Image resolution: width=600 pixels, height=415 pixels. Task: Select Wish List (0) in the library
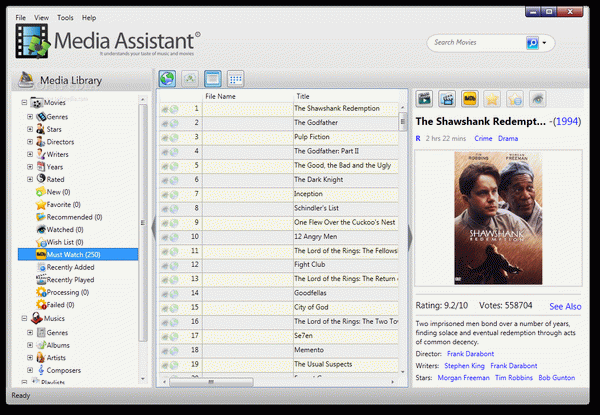point(60,242)
